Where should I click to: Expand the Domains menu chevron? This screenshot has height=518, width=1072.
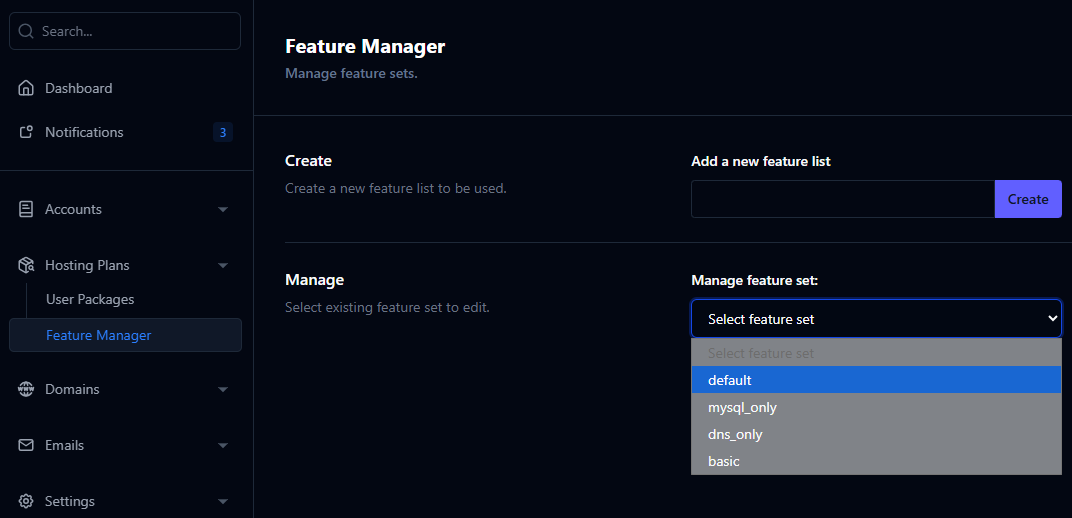click(x=222, y=389)
